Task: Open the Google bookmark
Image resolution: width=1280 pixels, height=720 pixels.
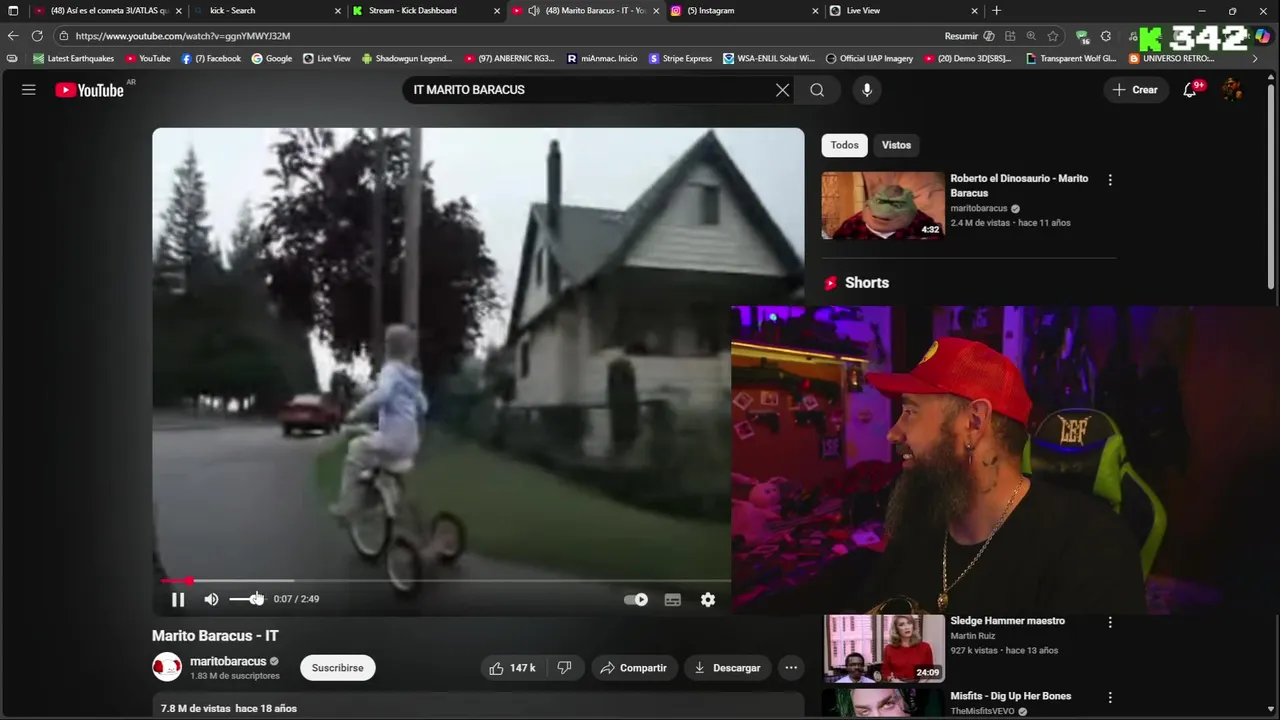Action: 272,59
